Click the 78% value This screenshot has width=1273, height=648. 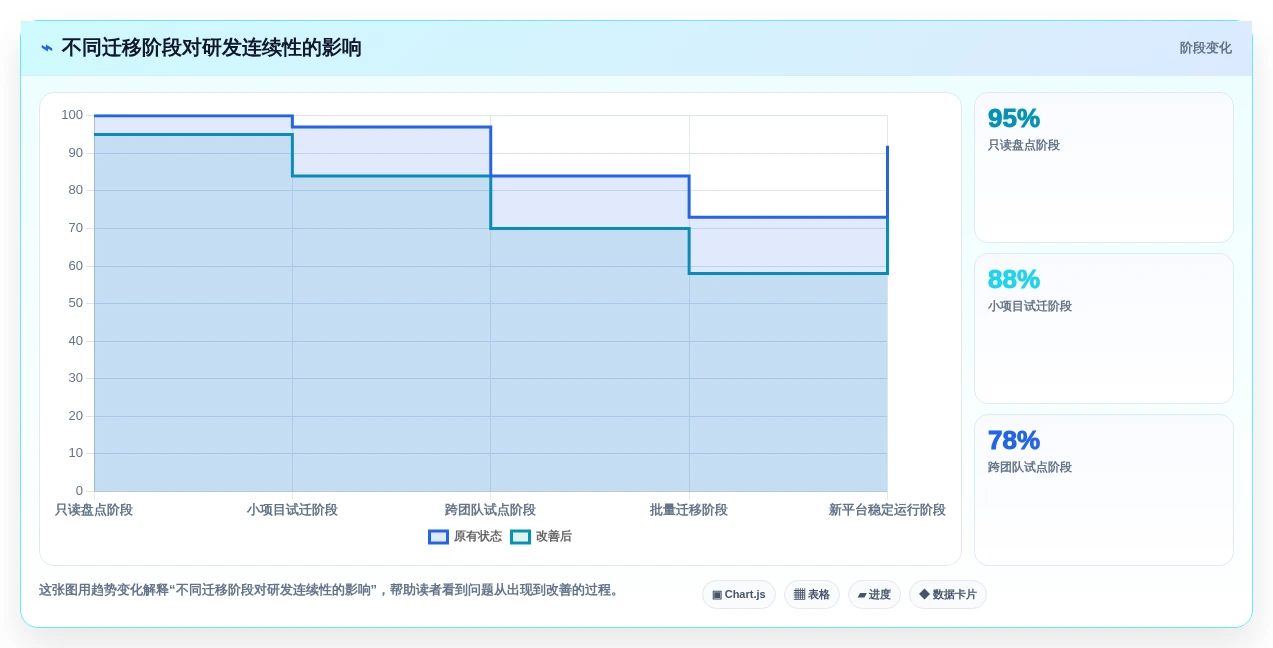pos(1014,441)
